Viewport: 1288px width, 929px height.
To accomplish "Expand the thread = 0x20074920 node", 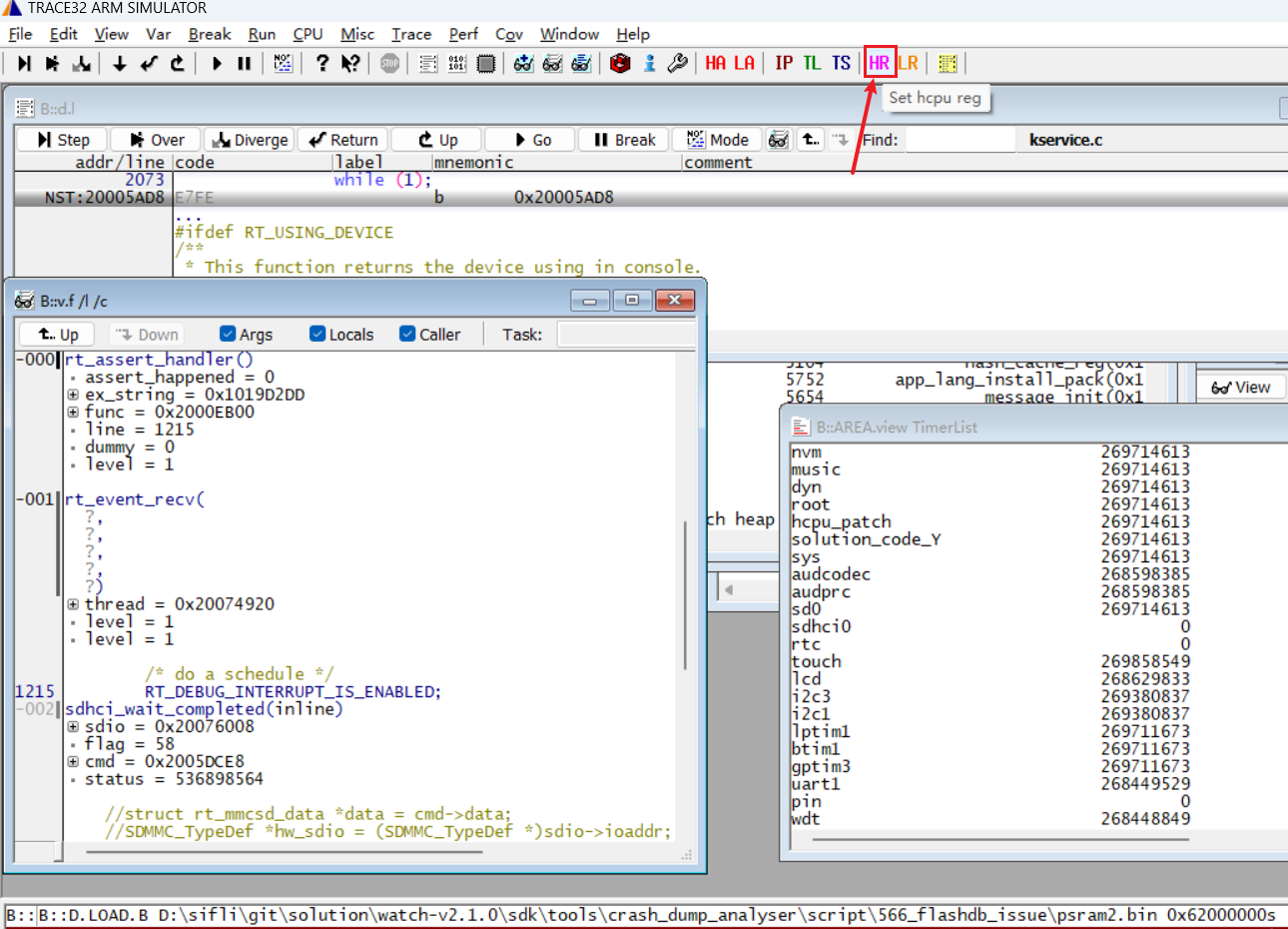I will click(73, 604).
